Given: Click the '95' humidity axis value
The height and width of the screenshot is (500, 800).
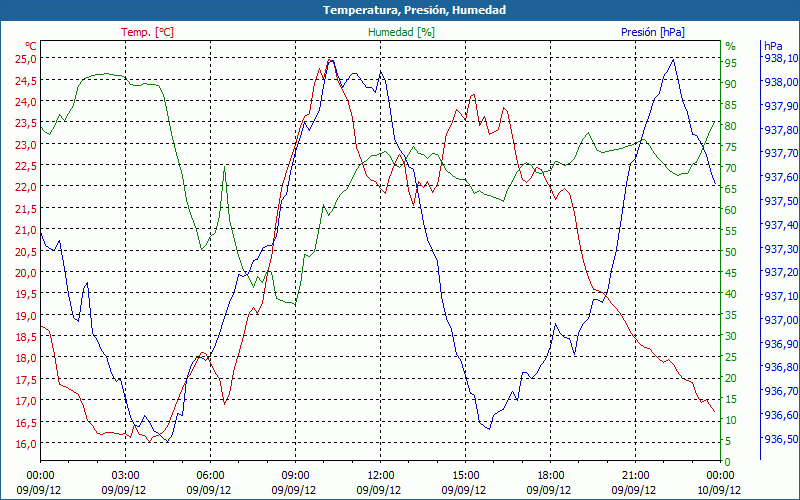Looking at the screenshot, I should (731, 63).
